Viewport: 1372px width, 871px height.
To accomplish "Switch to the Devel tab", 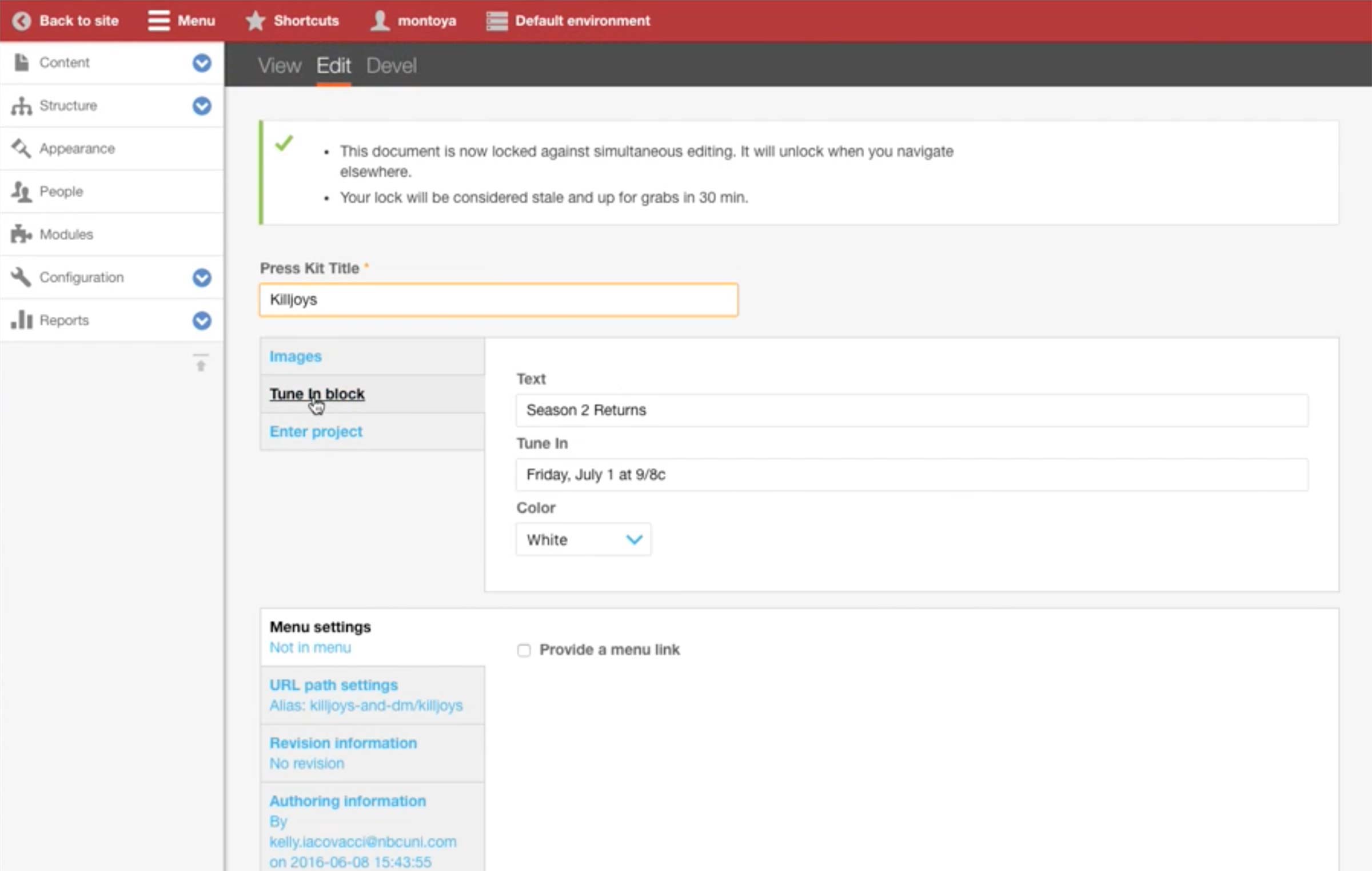I will point(391,66).
